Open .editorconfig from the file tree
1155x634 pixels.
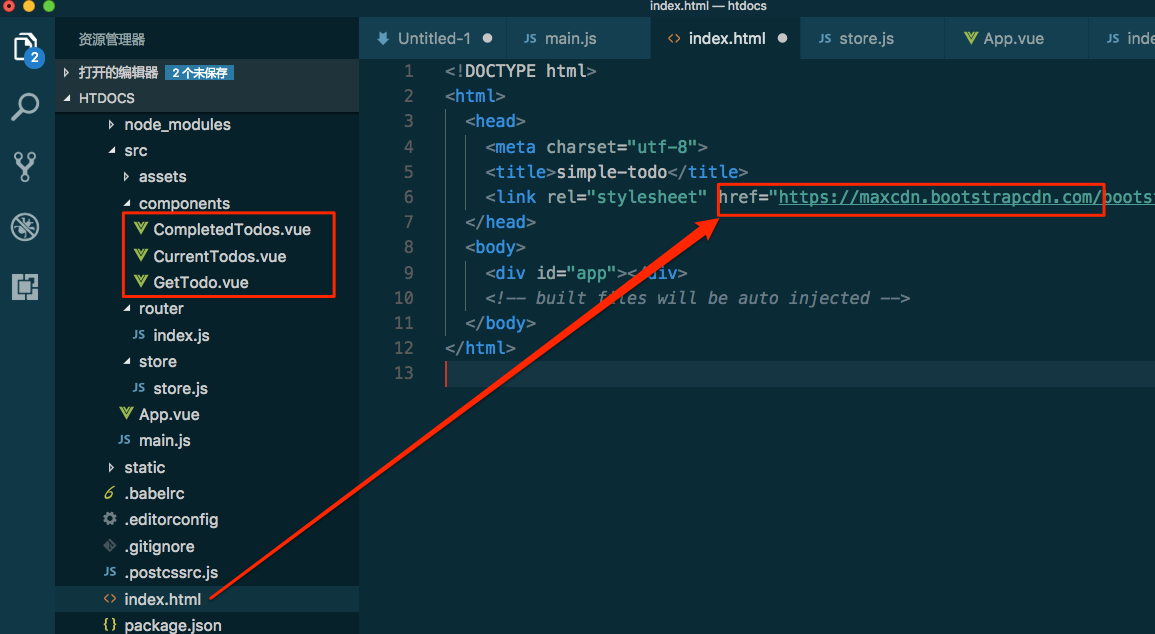tap(171, 520)
